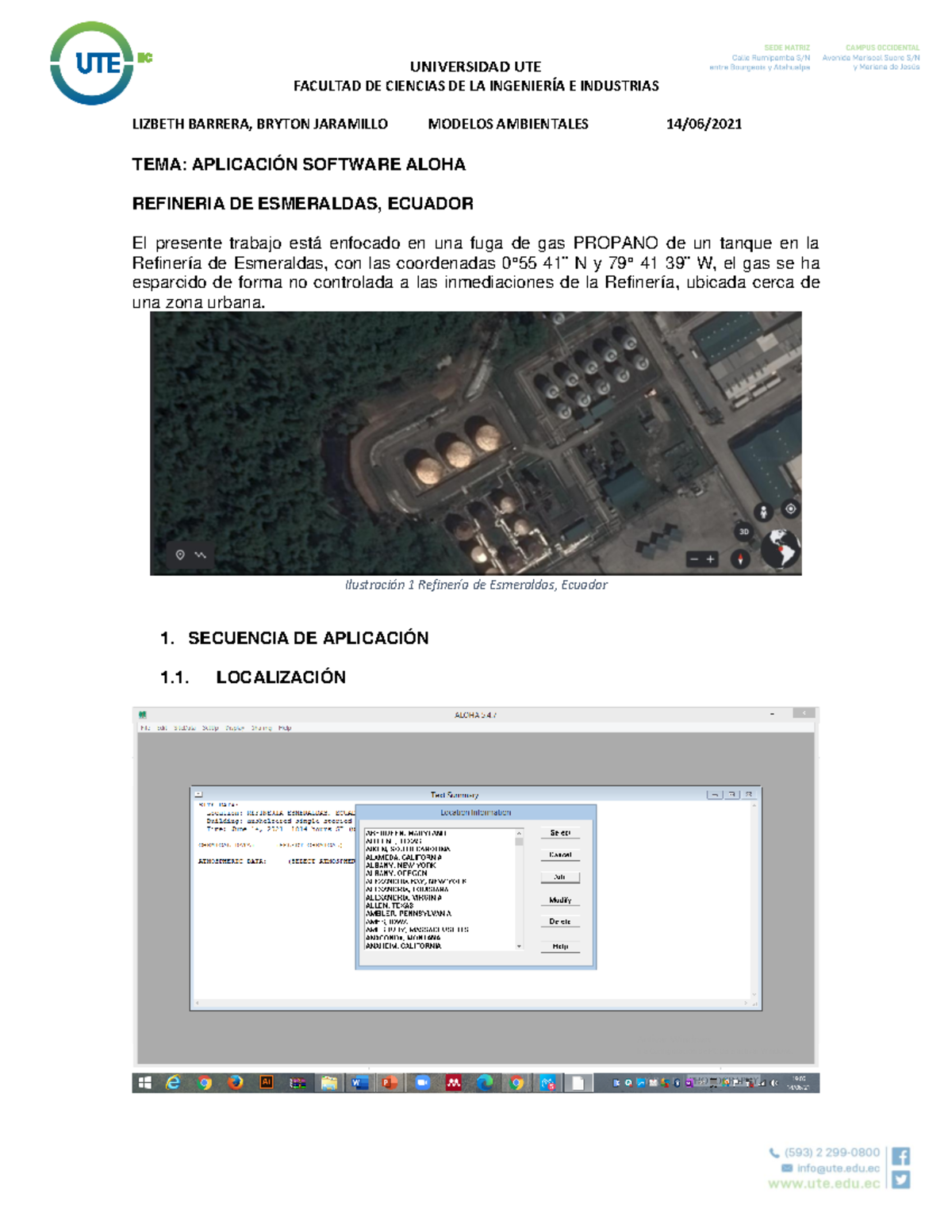Click the Add button in location dialog
Image resolution: width=952 pixels, height=1232 pixels.
[x=560, y=877]
